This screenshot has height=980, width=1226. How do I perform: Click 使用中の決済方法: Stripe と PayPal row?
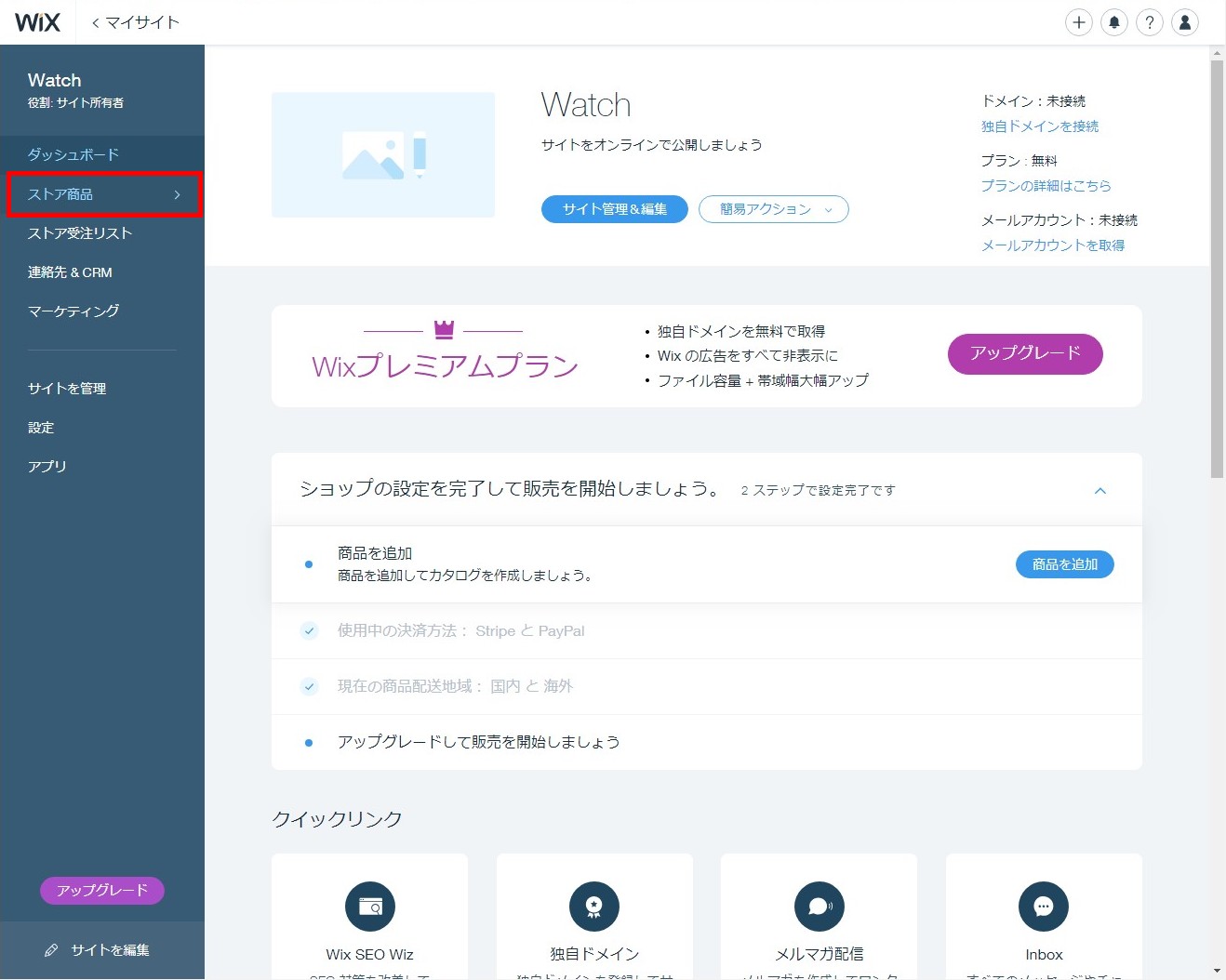pos(707,631)
